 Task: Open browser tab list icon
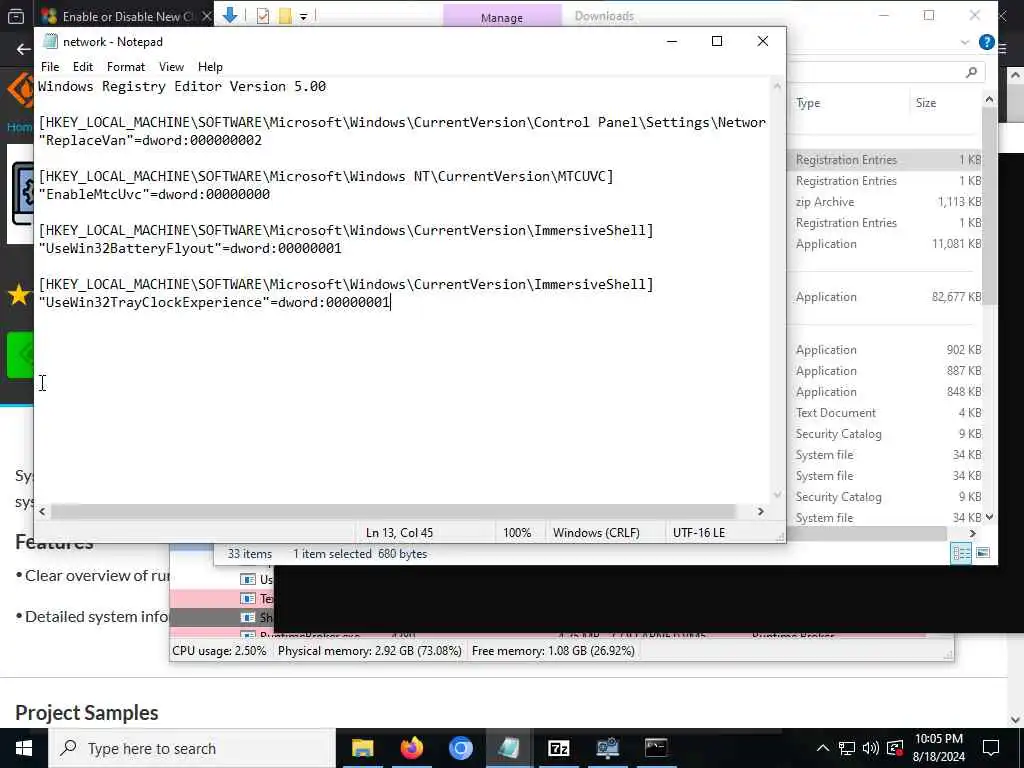[x=16, y=16]
